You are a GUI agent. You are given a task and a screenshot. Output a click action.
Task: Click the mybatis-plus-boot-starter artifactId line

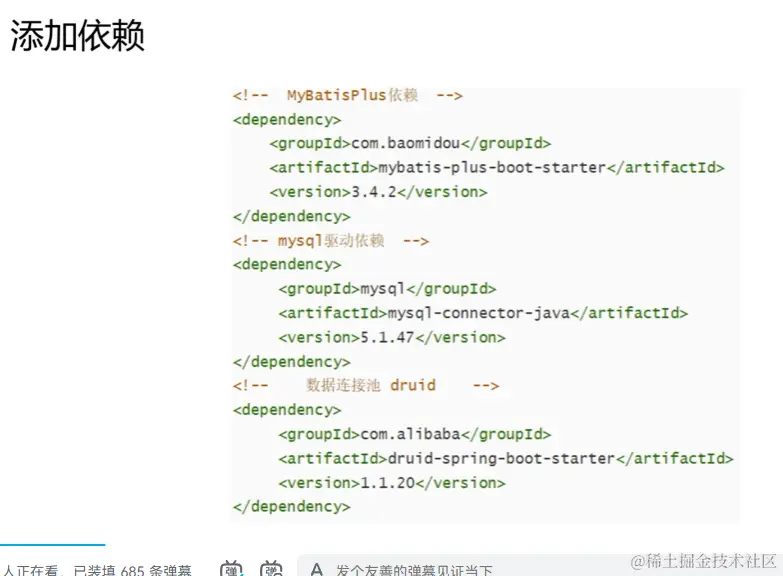tap(497, 167)
